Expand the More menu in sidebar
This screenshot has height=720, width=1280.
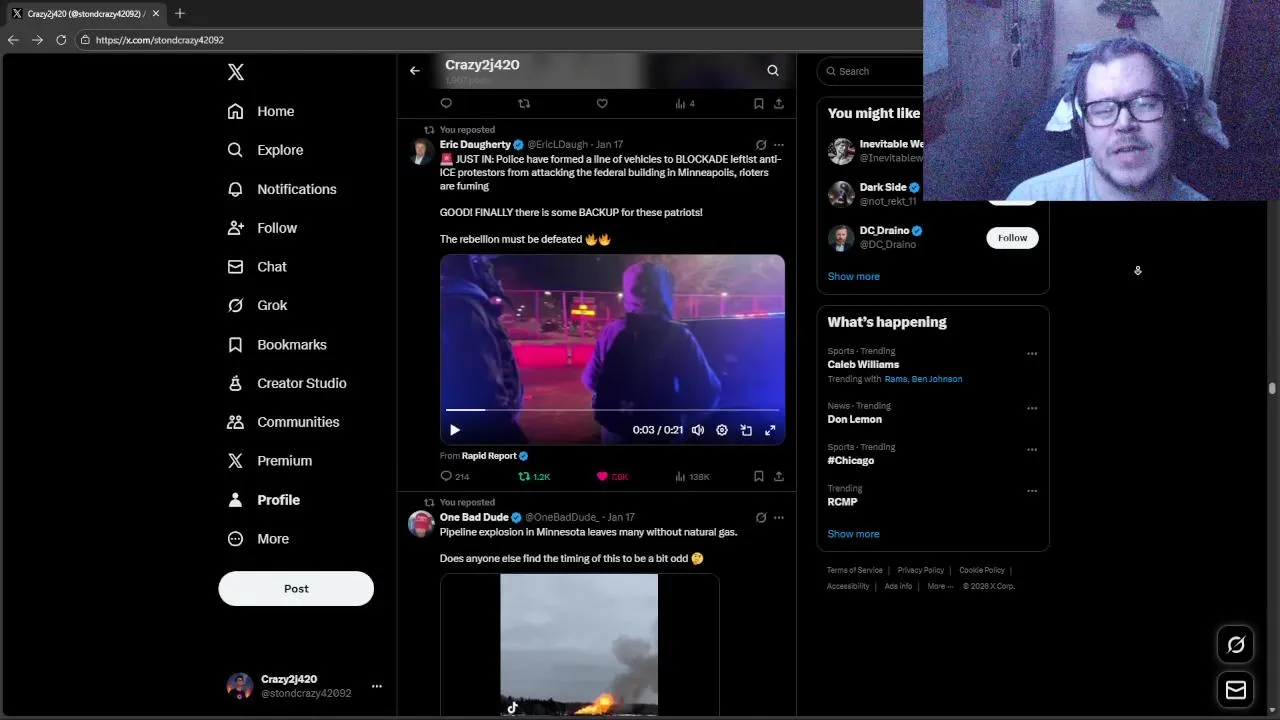(x=258, y=539)
